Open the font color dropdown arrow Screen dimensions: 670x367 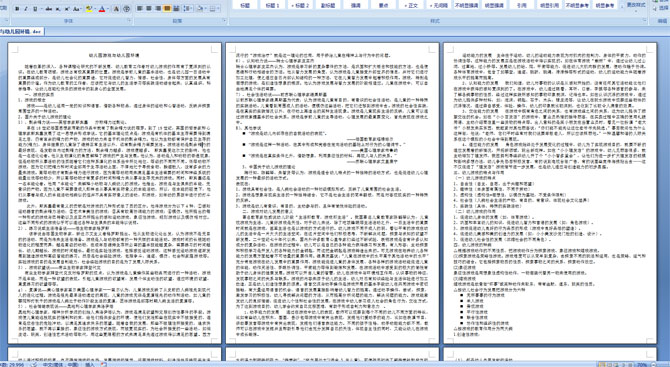pyautogui.click(x=108, y=9)
